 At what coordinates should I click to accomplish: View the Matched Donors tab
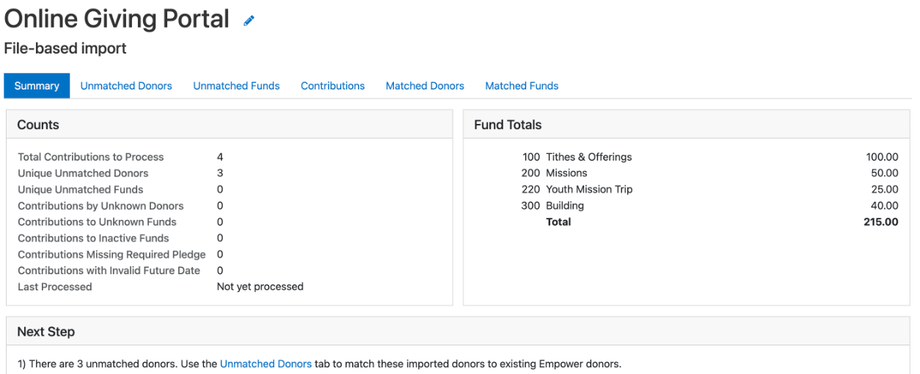pyautogui.click(x=425, y=86)
